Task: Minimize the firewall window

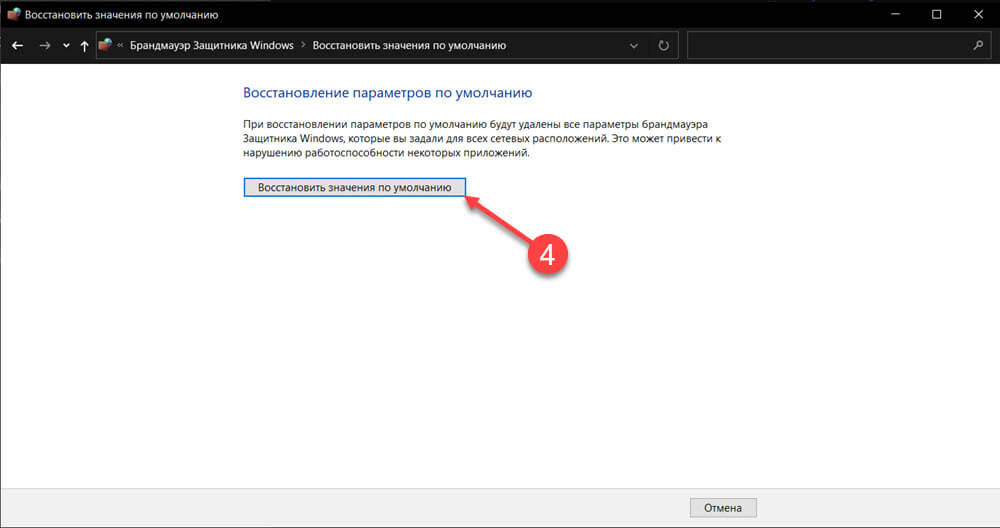Action: coord(895,14)
